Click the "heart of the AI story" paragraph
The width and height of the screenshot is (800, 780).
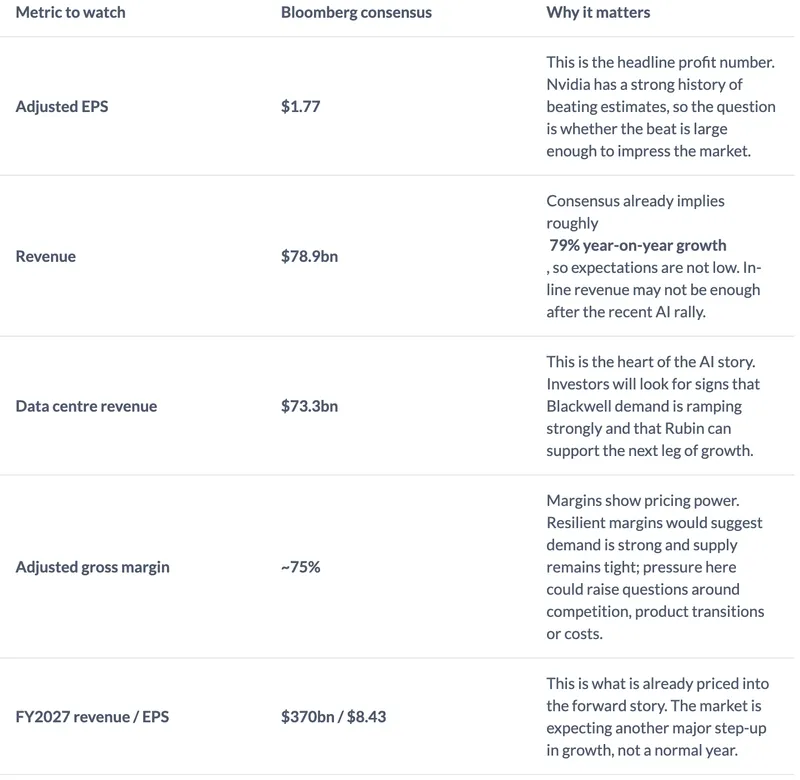653,406
